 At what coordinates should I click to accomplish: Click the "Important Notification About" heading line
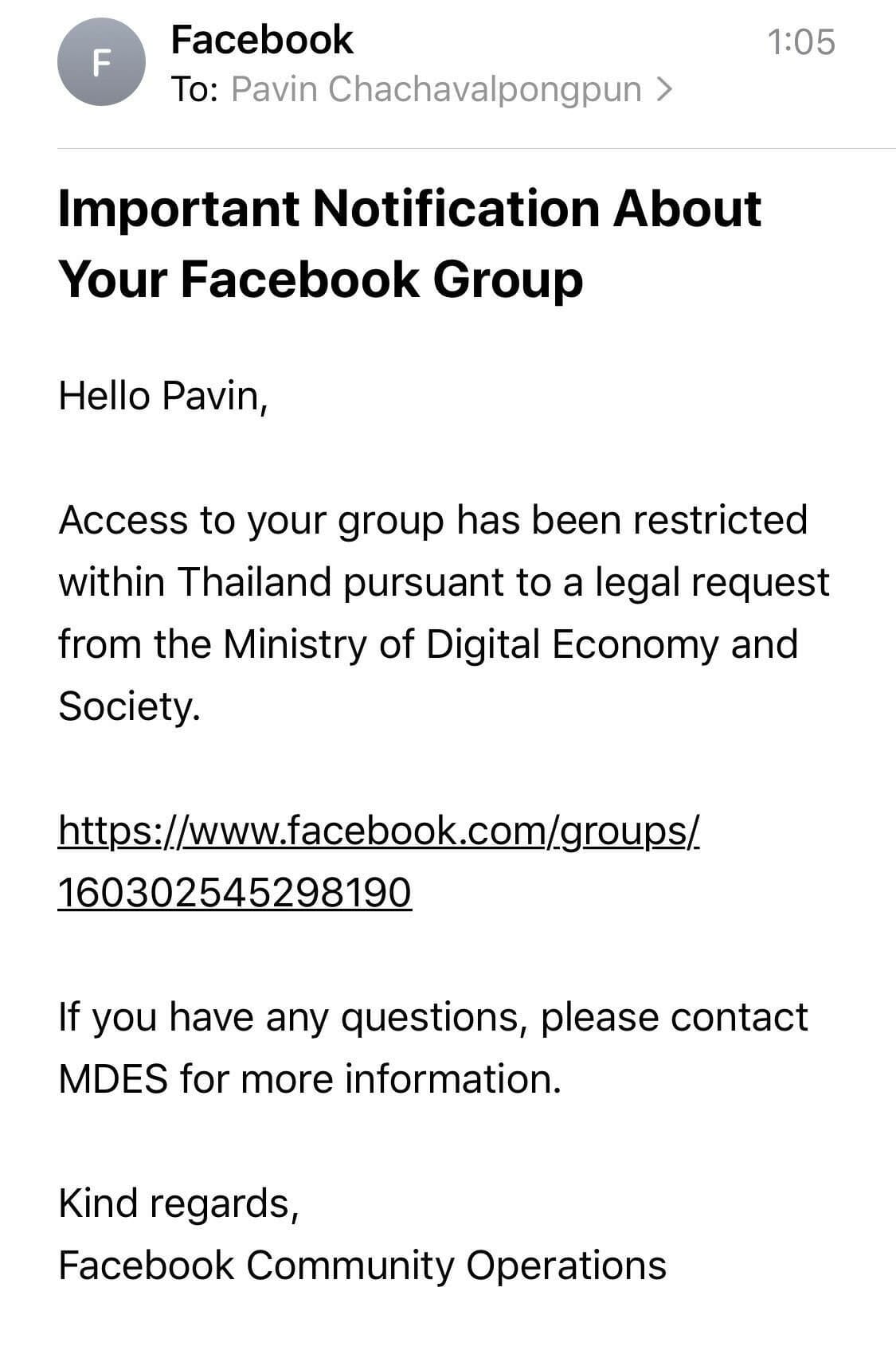[409, 209]
